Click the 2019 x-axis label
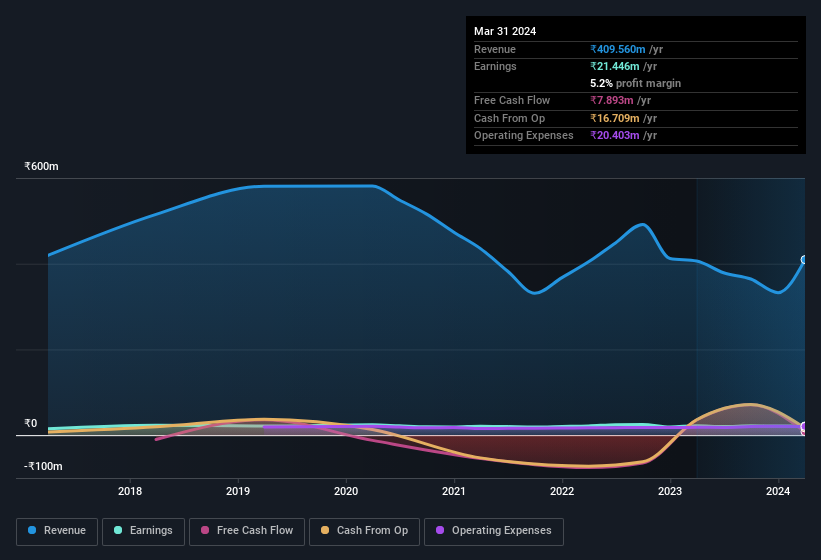Screen dimensions: 821x560 pyautogui.click(x=238, y=491)
